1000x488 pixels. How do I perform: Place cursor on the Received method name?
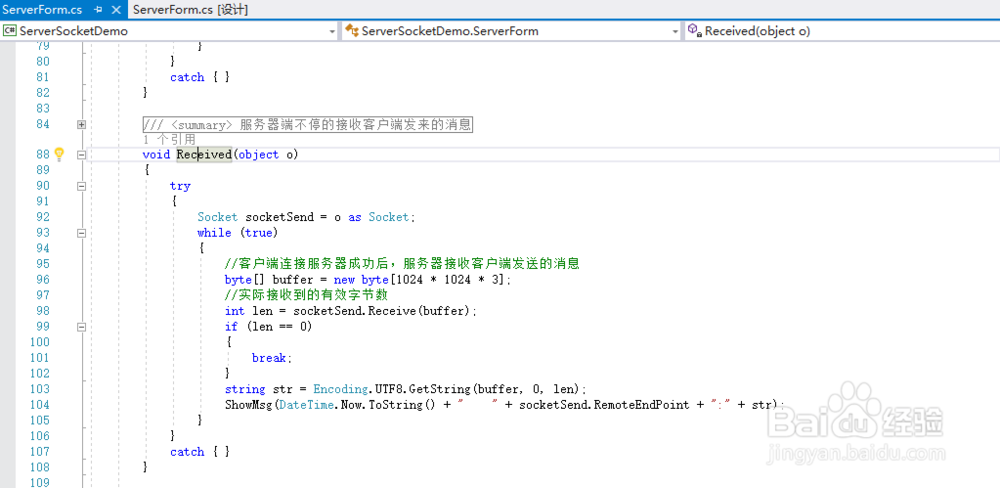click(204, 154)
